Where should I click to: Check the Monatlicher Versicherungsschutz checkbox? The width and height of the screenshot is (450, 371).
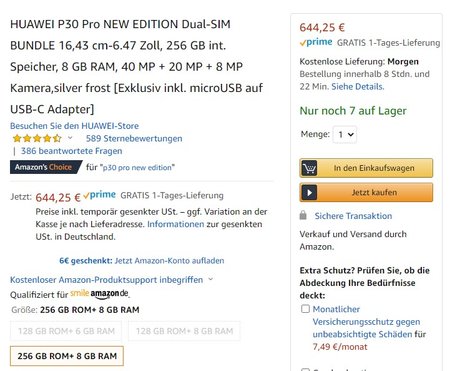(305, 309)
